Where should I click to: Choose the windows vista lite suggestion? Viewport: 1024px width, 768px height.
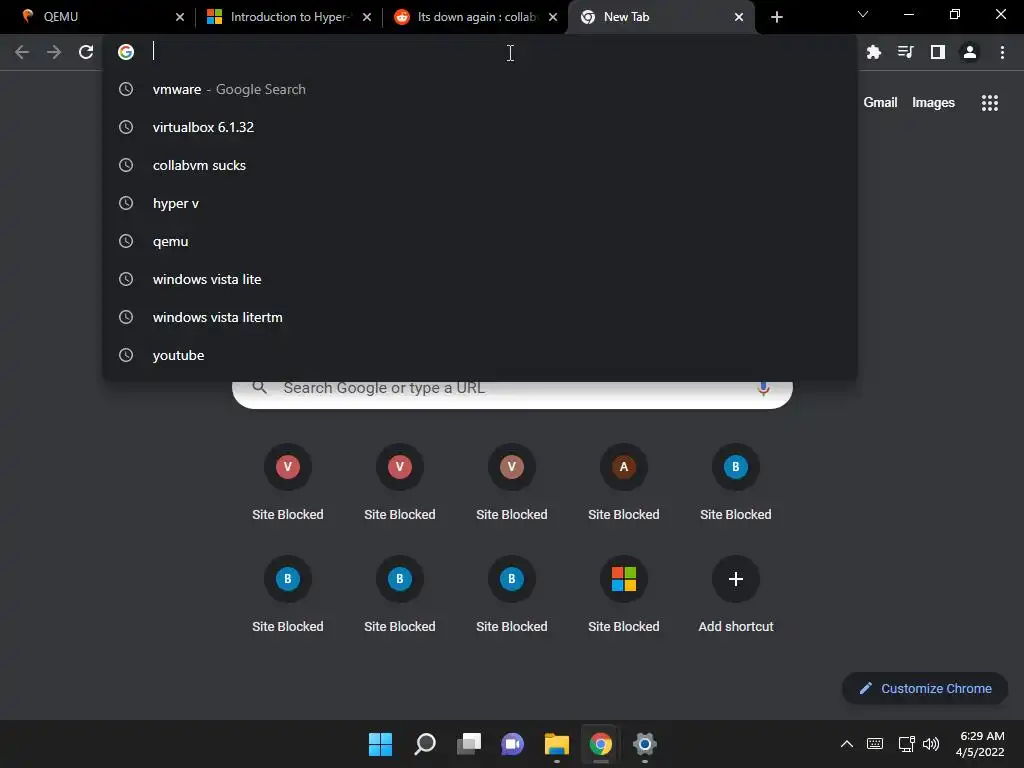480,279
